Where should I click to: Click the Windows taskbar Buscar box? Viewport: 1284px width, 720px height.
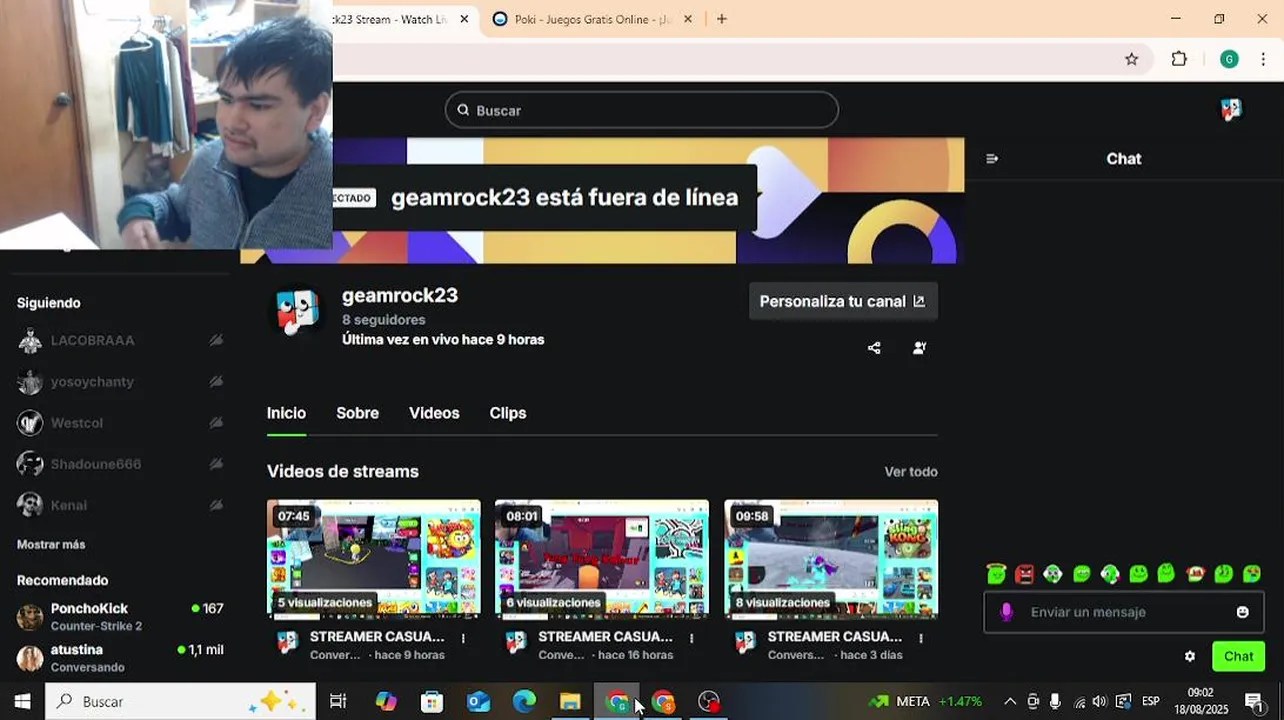(180, 702)
